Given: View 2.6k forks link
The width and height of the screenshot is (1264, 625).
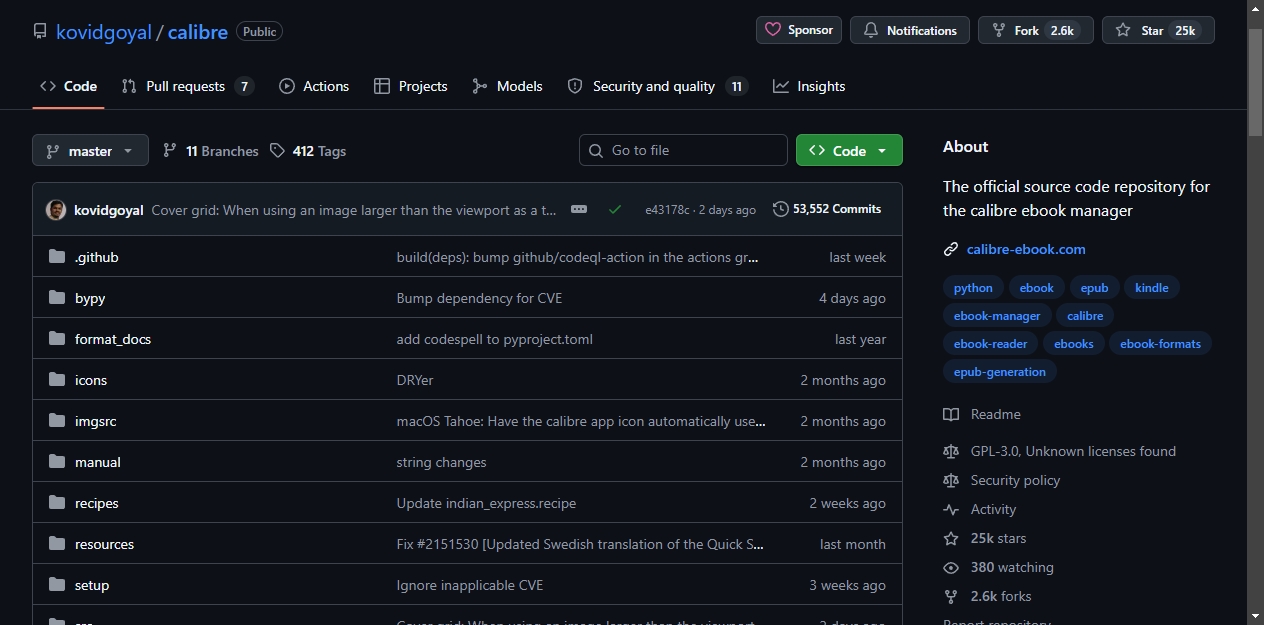Looking at the screenshot, I should pos(987,596).
